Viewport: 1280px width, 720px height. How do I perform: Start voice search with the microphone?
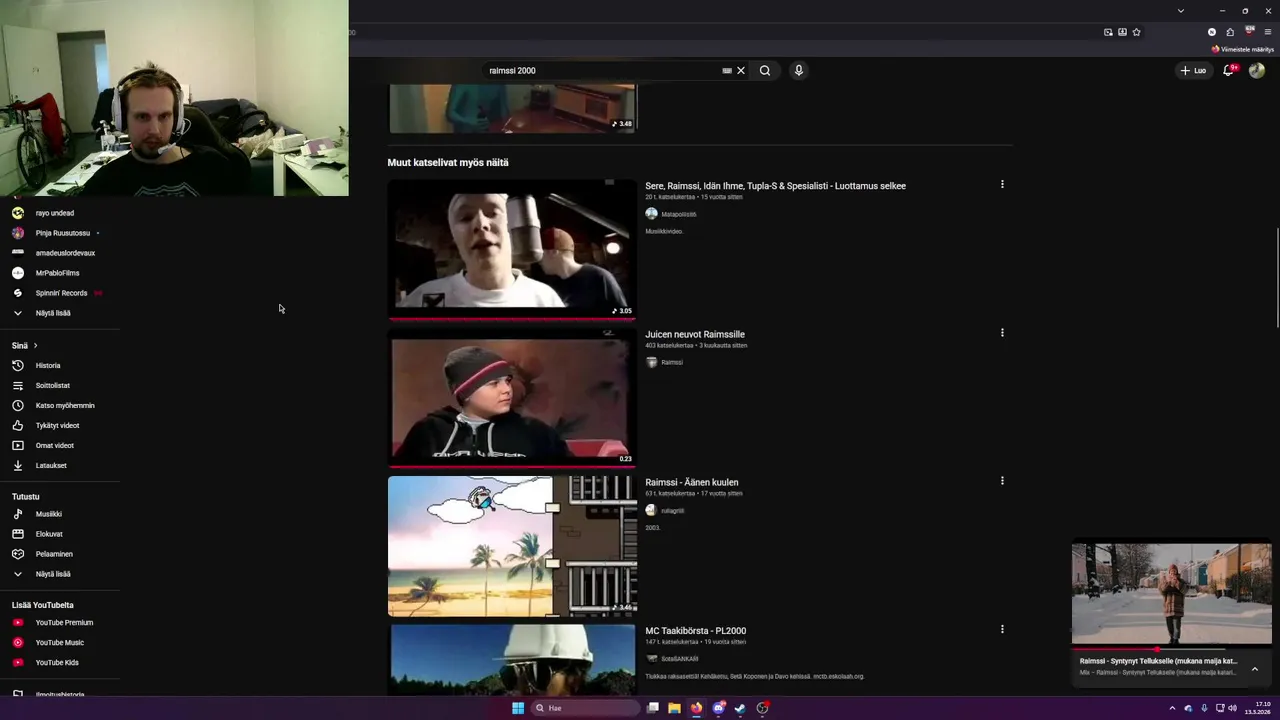pos(798,71)
